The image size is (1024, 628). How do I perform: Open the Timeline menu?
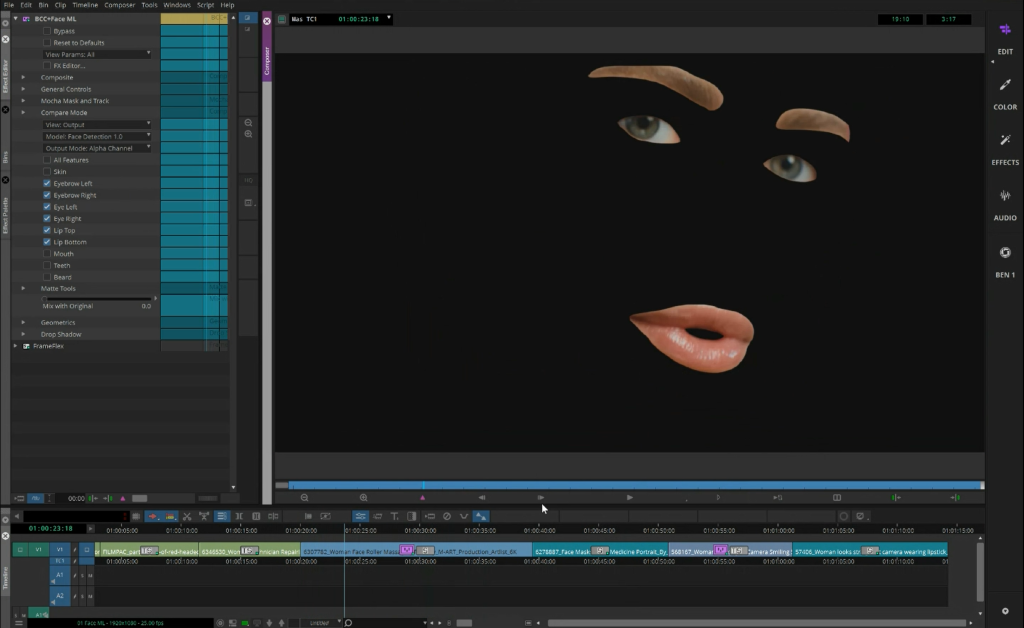pos(85,5)
